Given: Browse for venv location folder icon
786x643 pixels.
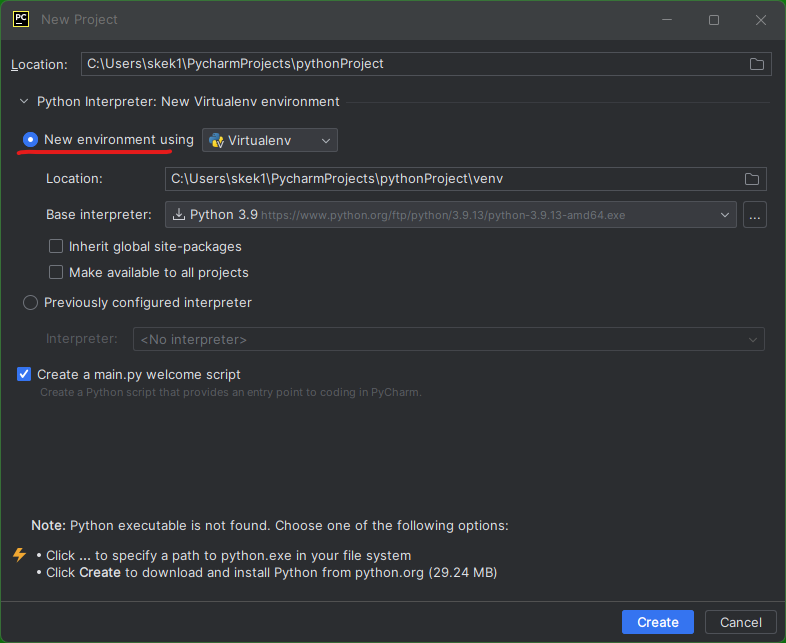Looking at the screenshot, I should 751,179.
